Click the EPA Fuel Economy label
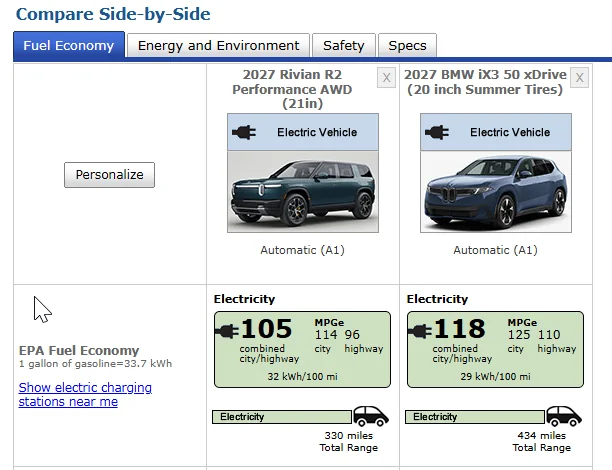Image resolution: width=612 pixels, height=470 pixels. point(79,351)
